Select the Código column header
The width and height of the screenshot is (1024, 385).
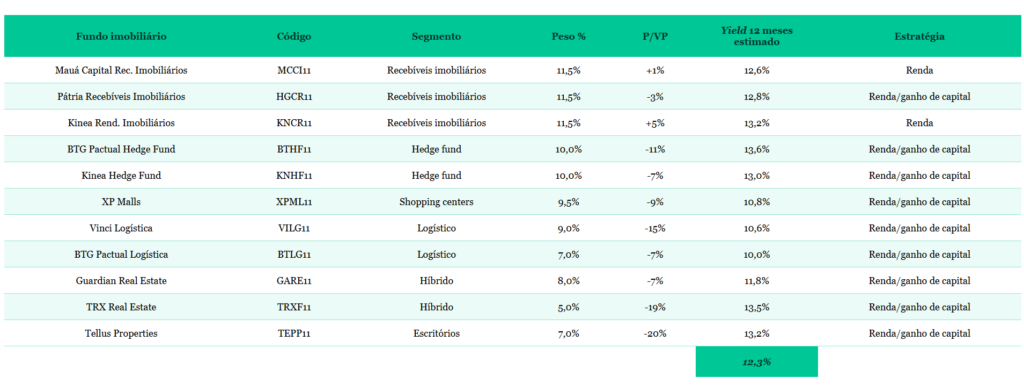point(294,37)
